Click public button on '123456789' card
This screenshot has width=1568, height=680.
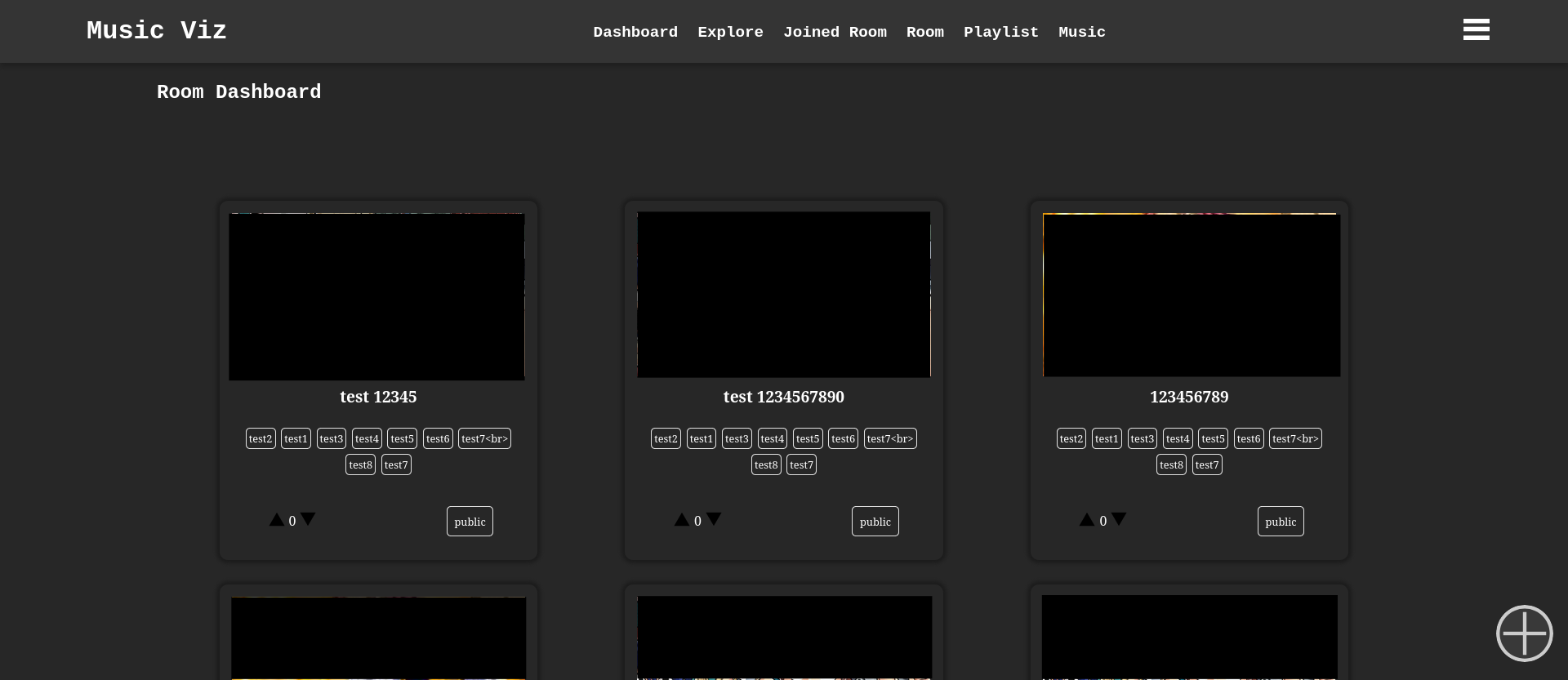(1281, 521)
